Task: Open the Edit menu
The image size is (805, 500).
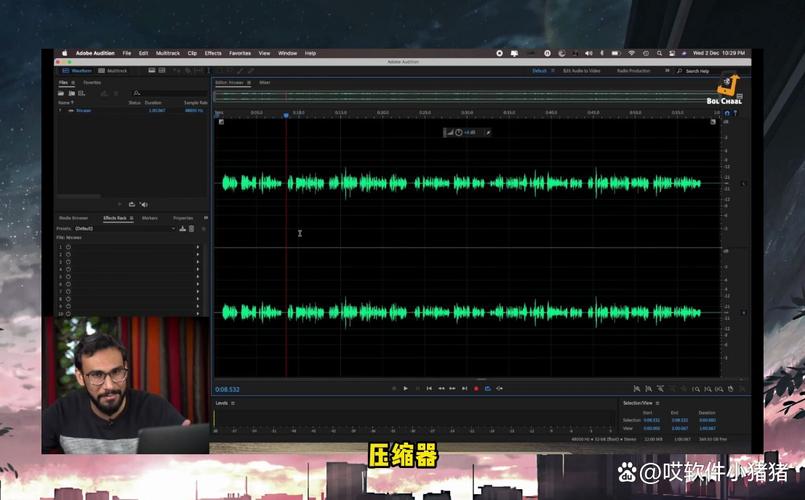Action: [143, 53]
